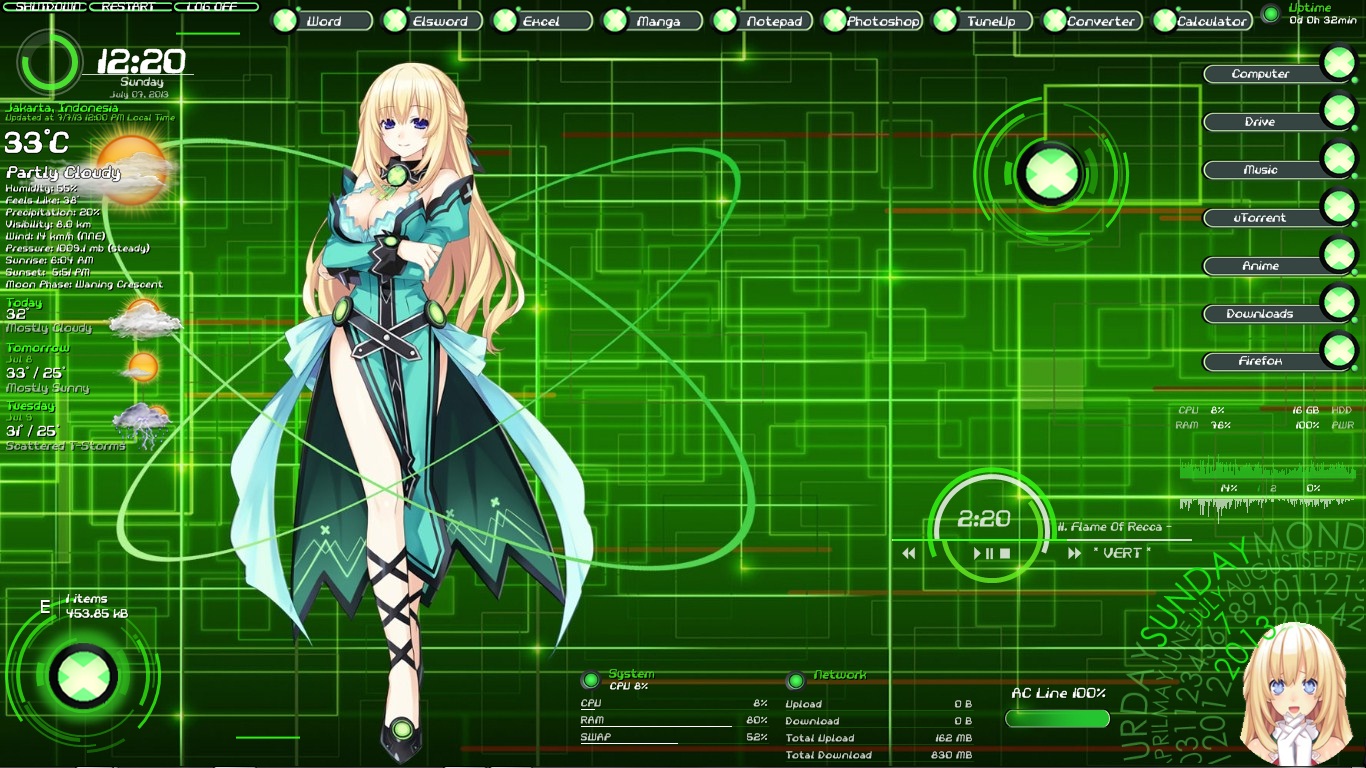
Task: Click the 2:20 track time display
Action: [x=984, y=518]
